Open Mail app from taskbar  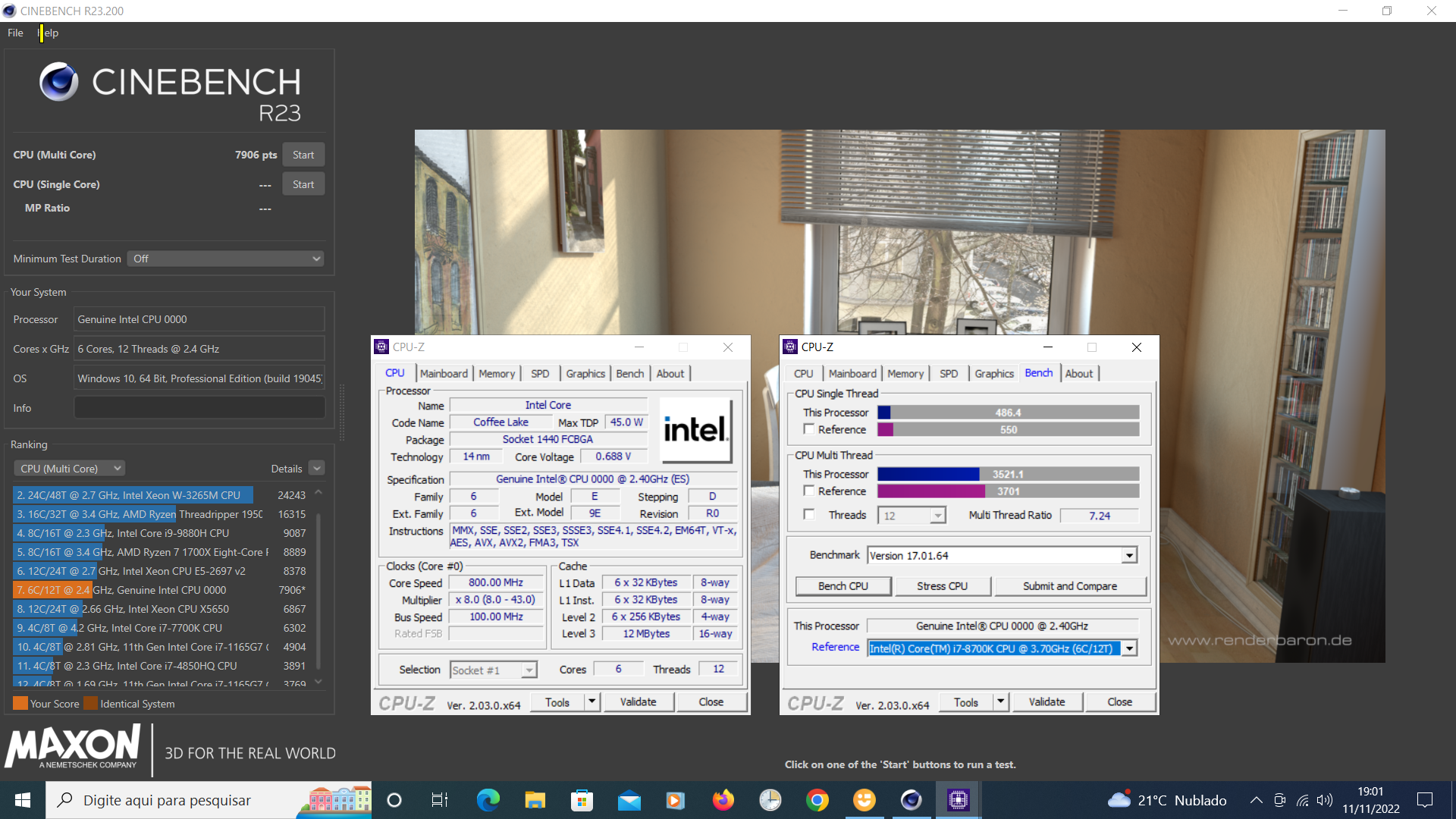tap(629, 800)
